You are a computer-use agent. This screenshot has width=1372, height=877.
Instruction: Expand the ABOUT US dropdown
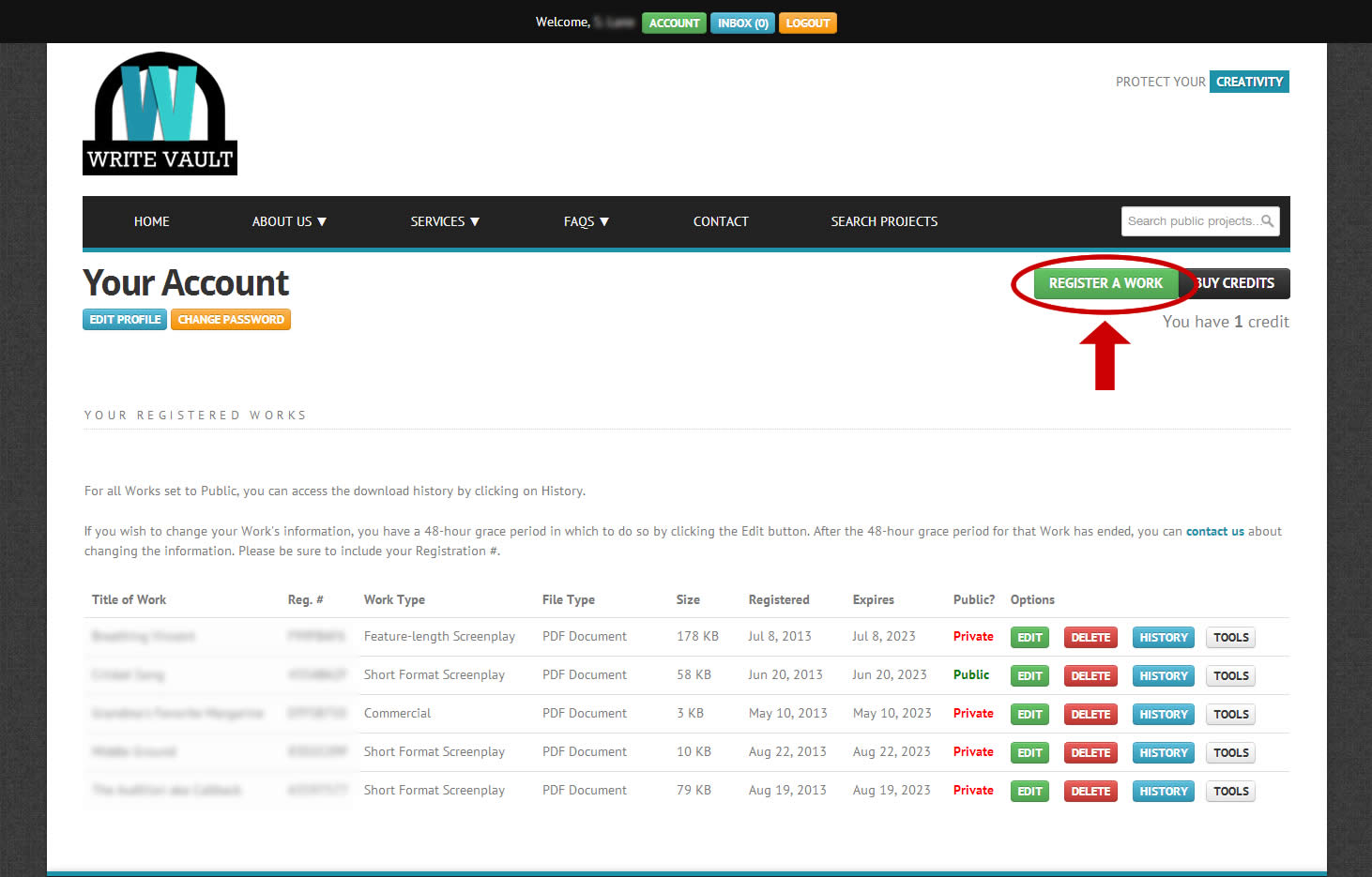(288, 221)
